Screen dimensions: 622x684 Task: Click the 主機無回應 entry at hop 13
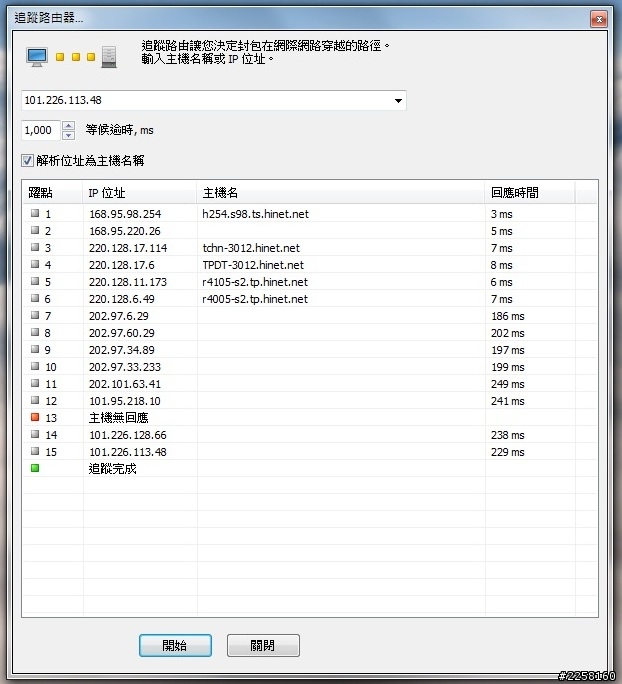[119, 418]
